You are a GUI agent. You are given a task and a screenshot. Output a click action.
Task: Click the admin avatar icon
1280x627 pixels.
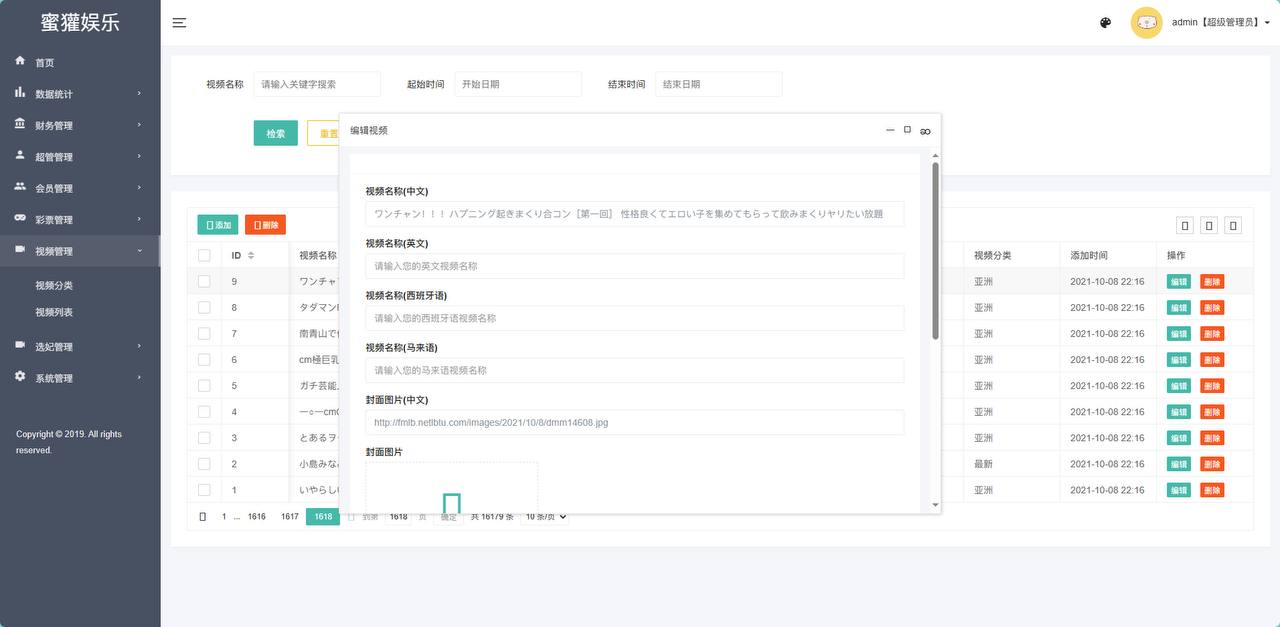pos(1145,22)
